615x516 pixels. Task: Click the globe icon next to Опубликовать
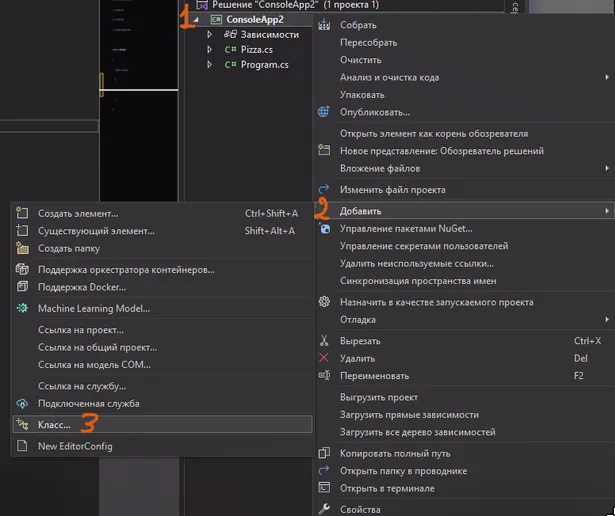point(324,112)
